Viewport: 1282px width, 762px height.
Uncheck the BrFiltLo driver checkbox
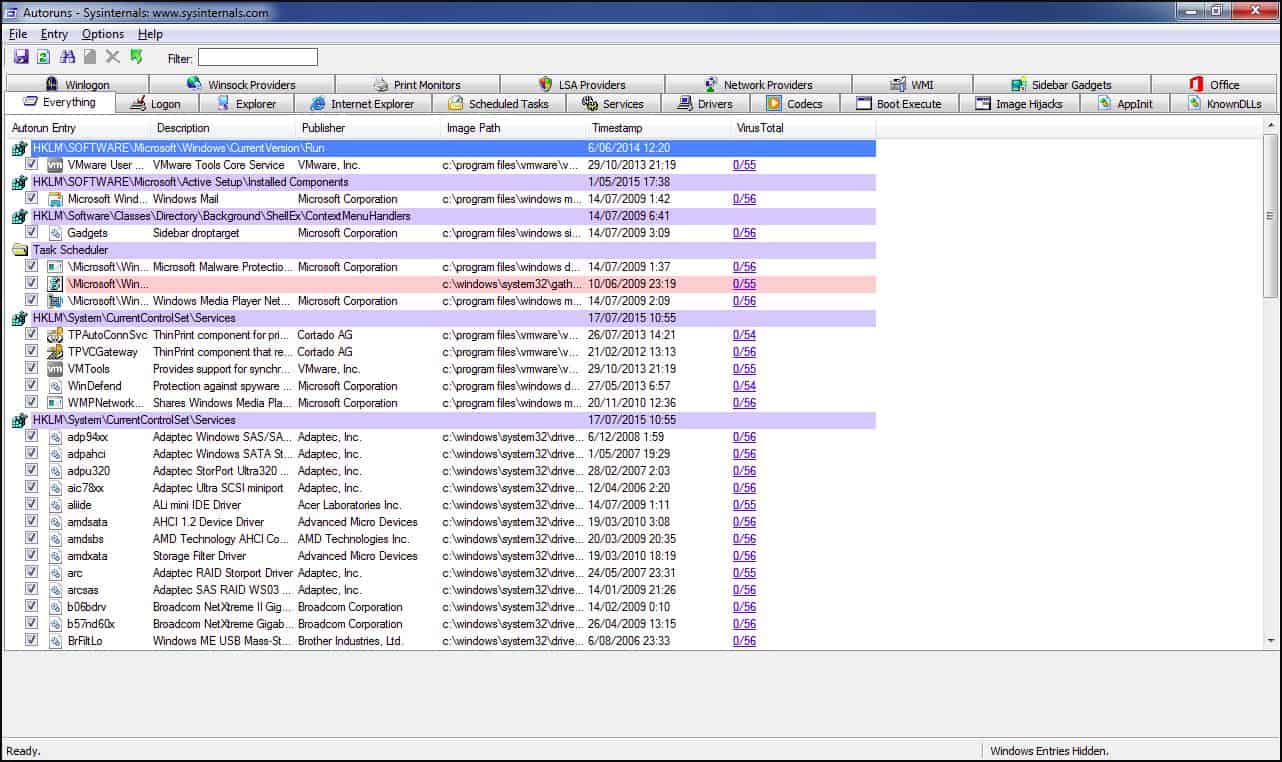pos(32,640)
